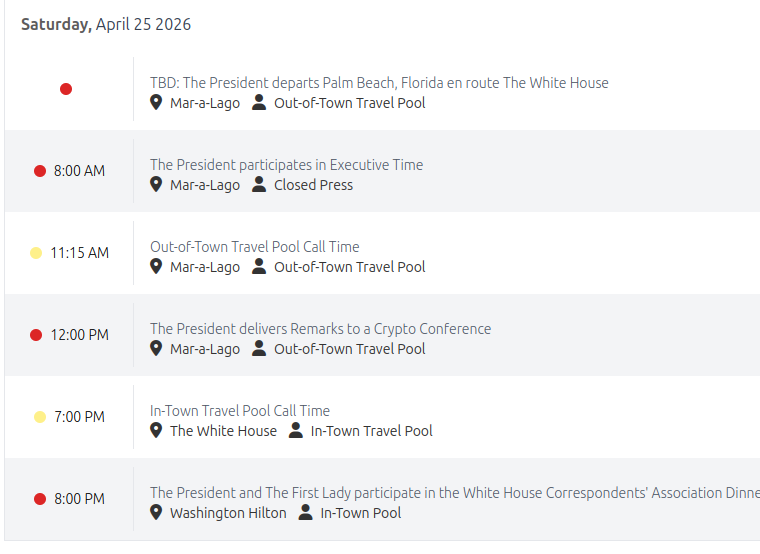Click the red dot beside 8:00 AM
This screenshot has height=554, width=760.
pyautogui.click(x=40, y=171)
